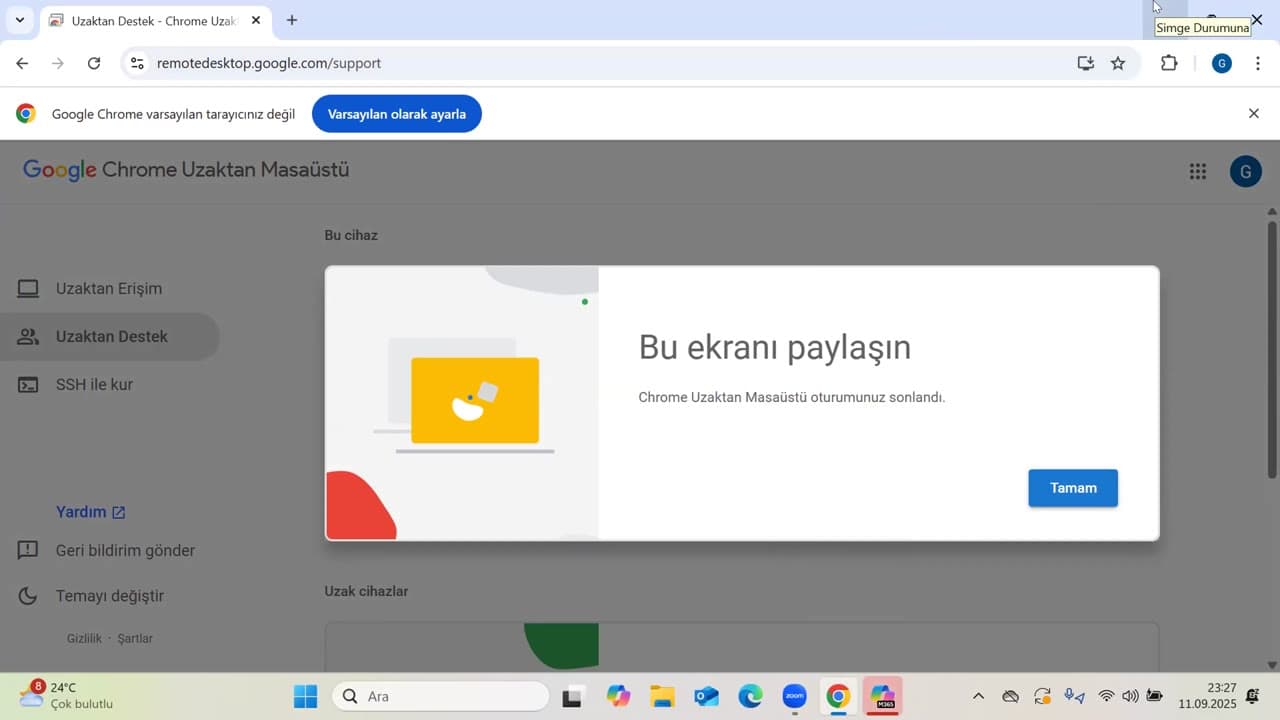
Task: View site information next to the URL
Action: (138, 63)
